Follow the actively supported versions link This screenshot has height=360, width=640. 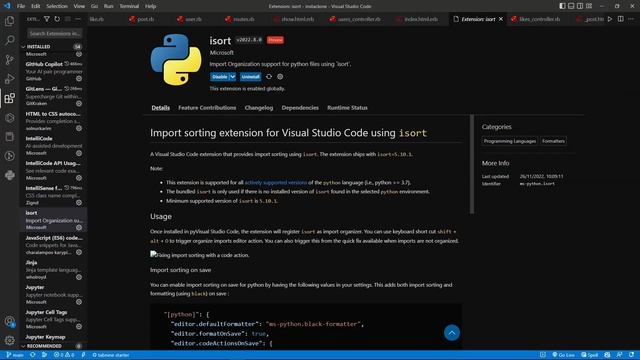click(276, 182)
